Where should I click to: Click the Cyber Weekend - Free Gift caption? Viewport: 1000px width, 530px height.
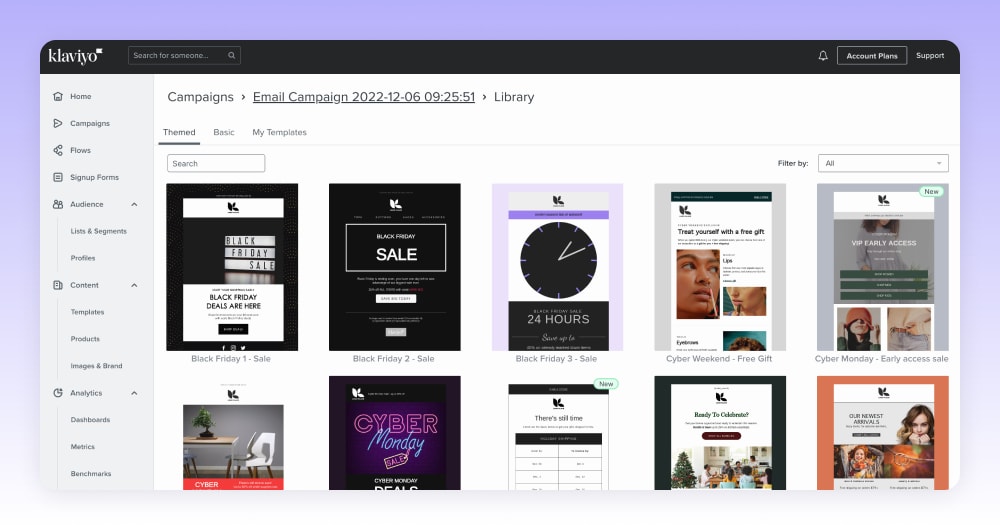[719, 359]
